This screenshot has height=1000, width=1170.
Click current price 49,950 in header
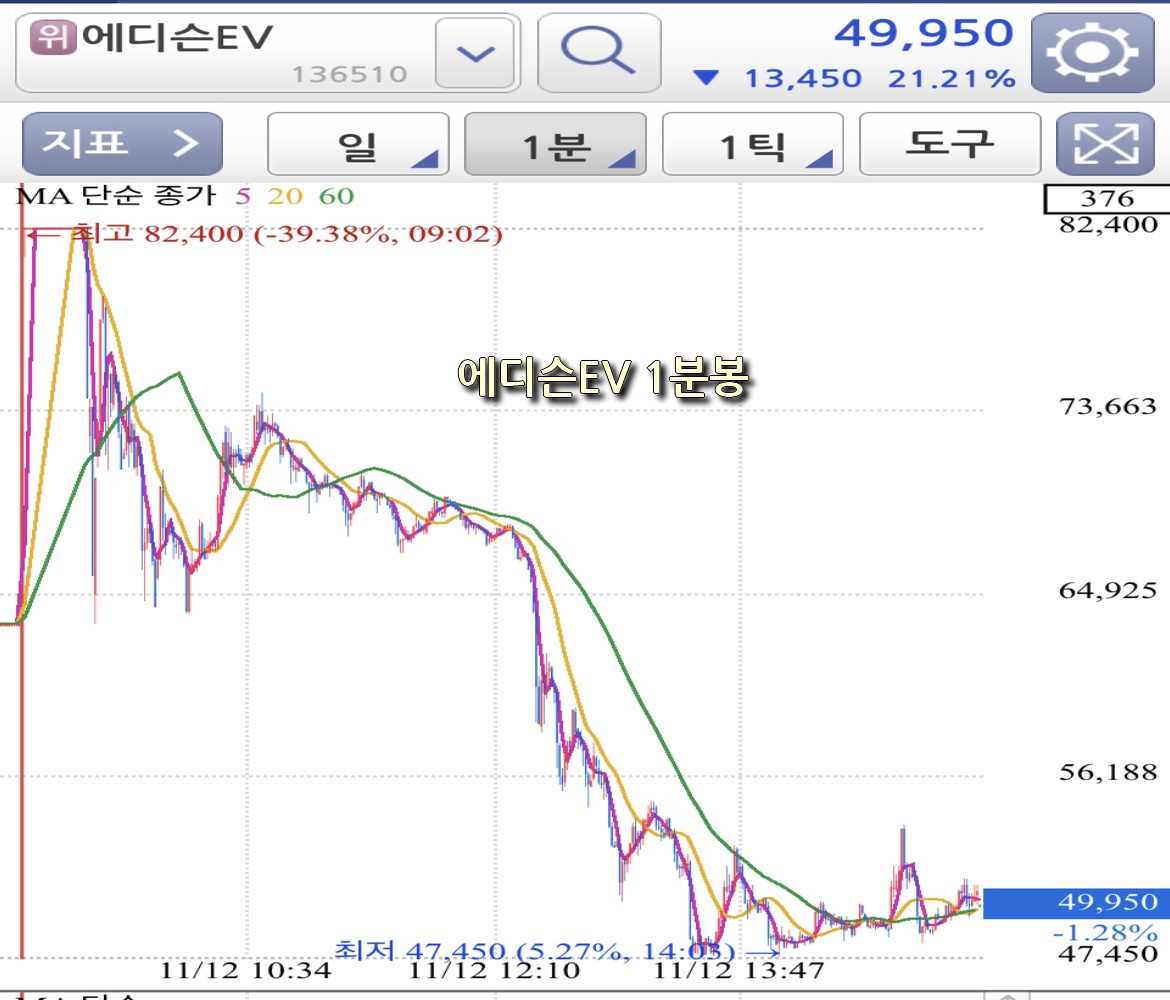click(x=924, y=34)
